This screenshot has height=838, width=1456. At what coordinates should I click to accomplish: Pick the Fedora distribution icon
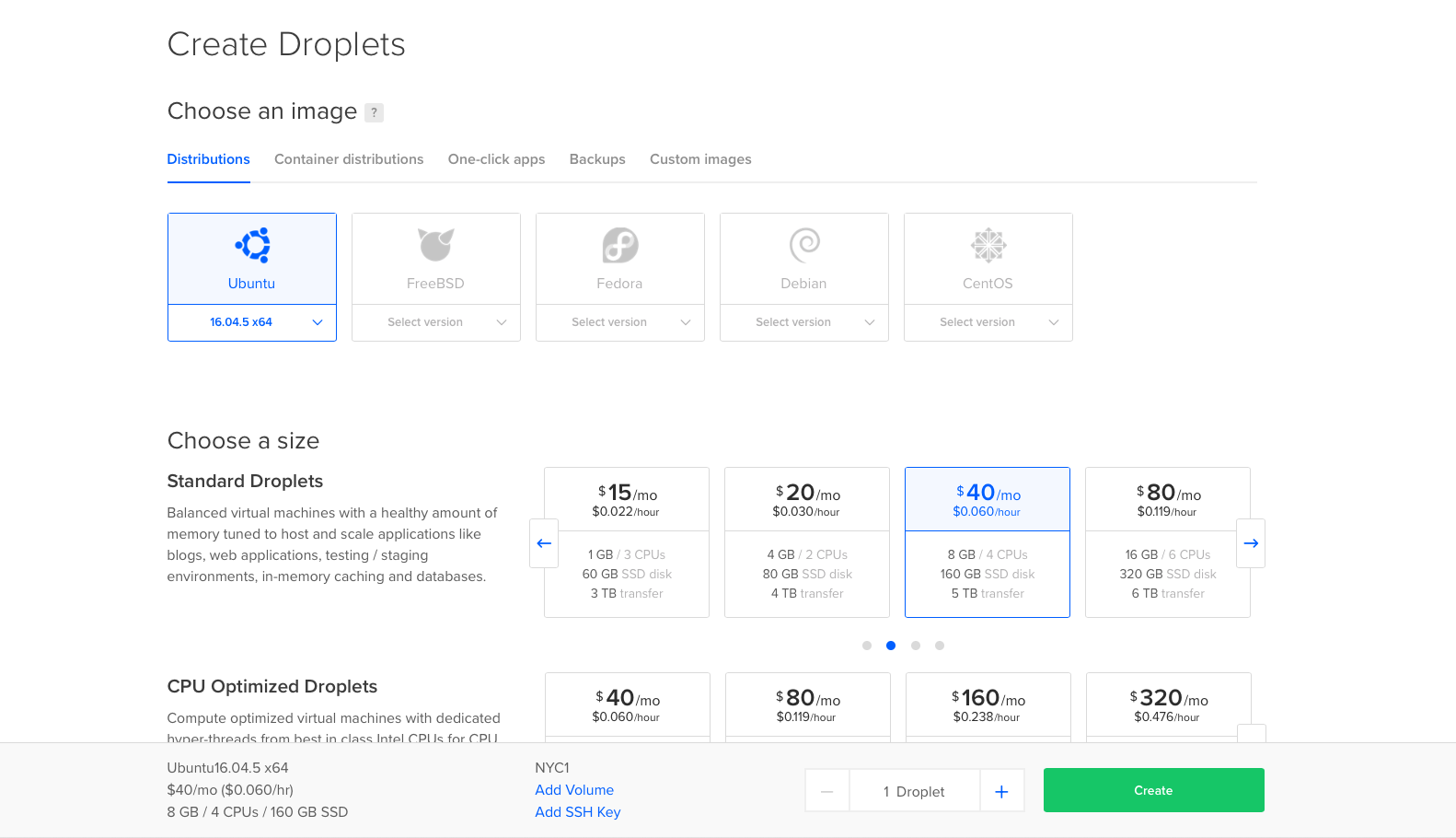(x=619, y=245)
